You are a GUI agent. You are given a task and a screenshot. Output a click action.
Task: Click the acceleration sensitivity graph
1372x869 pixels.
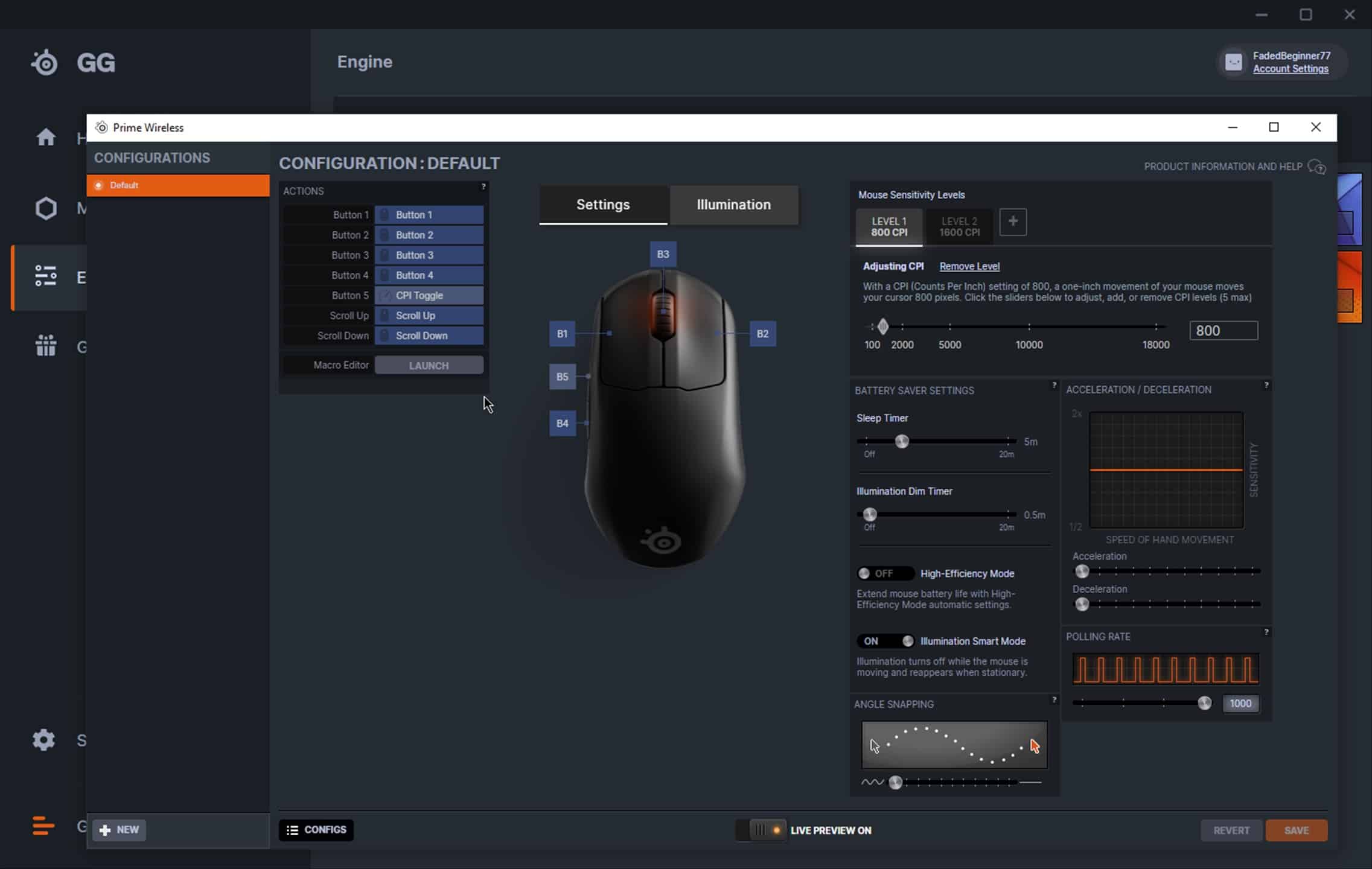[1166, 470]
